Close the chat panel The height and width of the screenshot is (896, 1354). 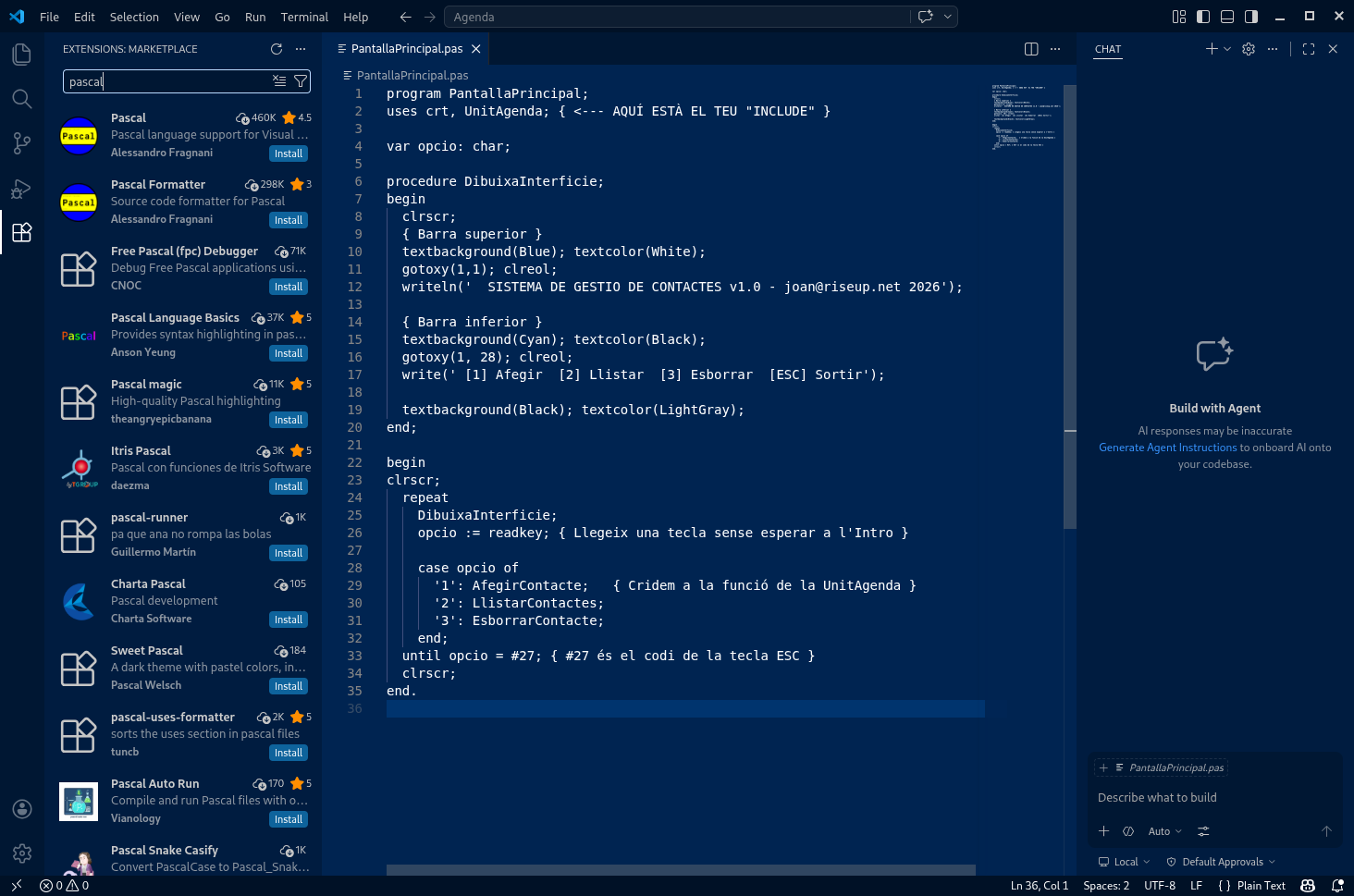point(1333,49)
